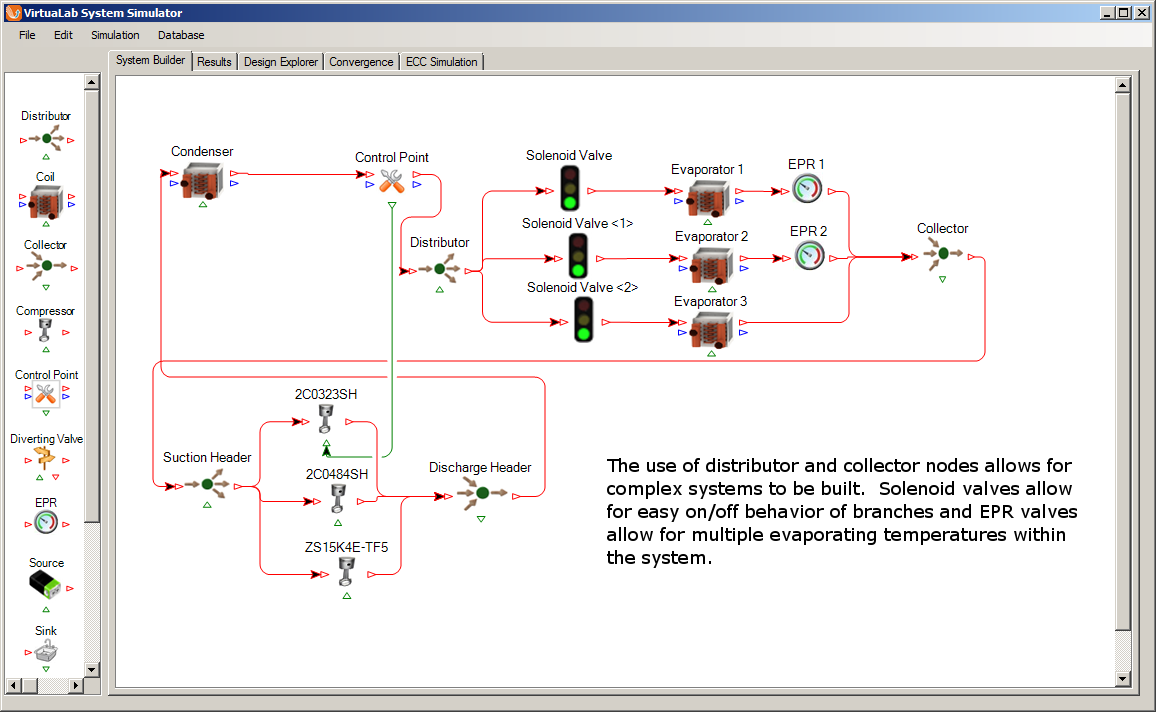This screenshot has width=1156, height=712.
Task: Click the Sink palette icon
Action: 46,653
